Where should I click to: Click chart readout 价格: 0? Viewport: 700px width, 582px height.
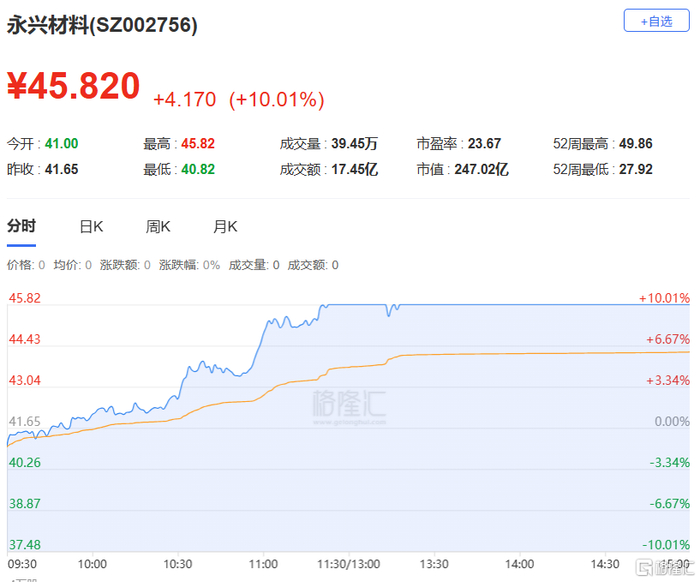click(26, 265)
